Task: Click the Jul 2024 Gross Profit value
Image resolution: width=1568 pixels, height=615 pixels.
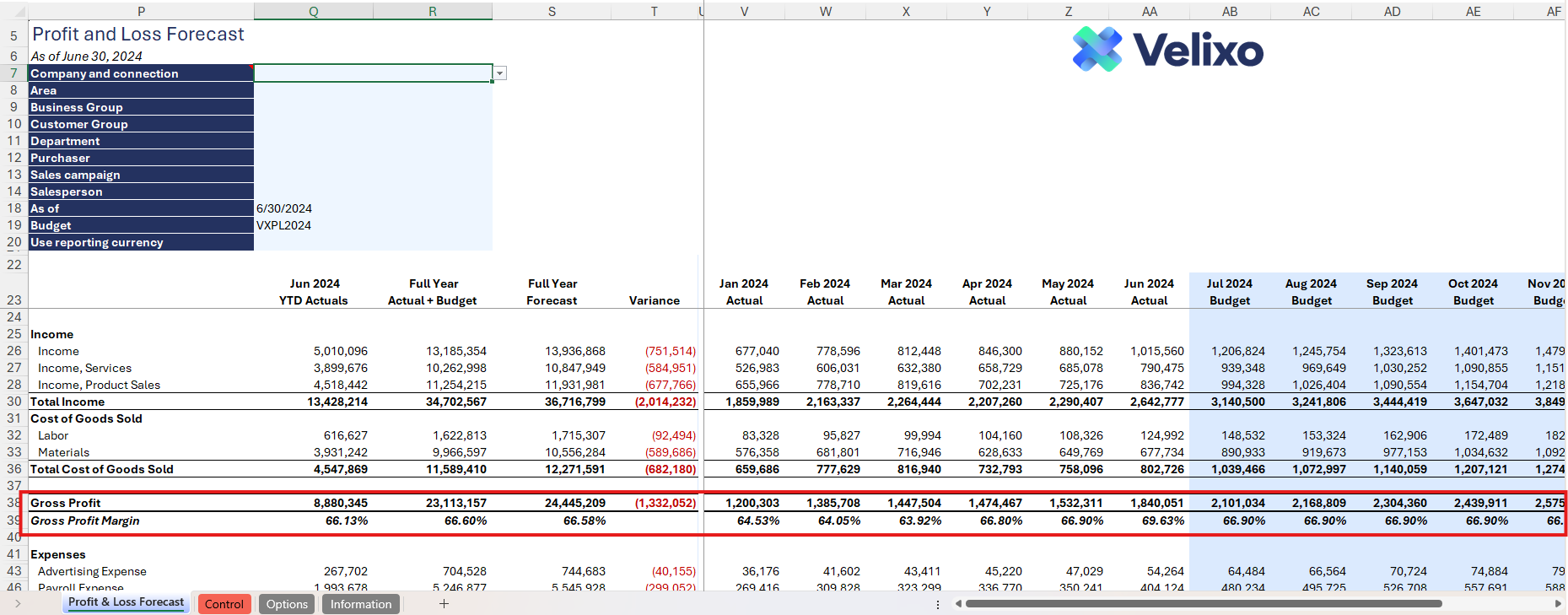Action: click(x=1230, y=503)
